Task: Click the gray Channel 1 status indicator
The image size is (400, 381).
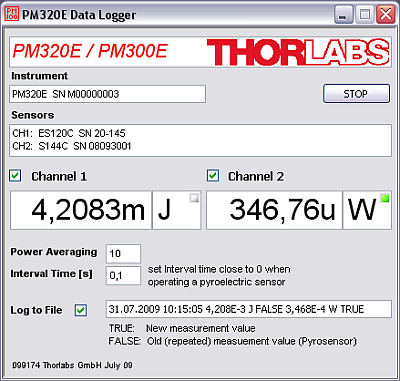Action: pyautogui.click(x=194, y=198)
